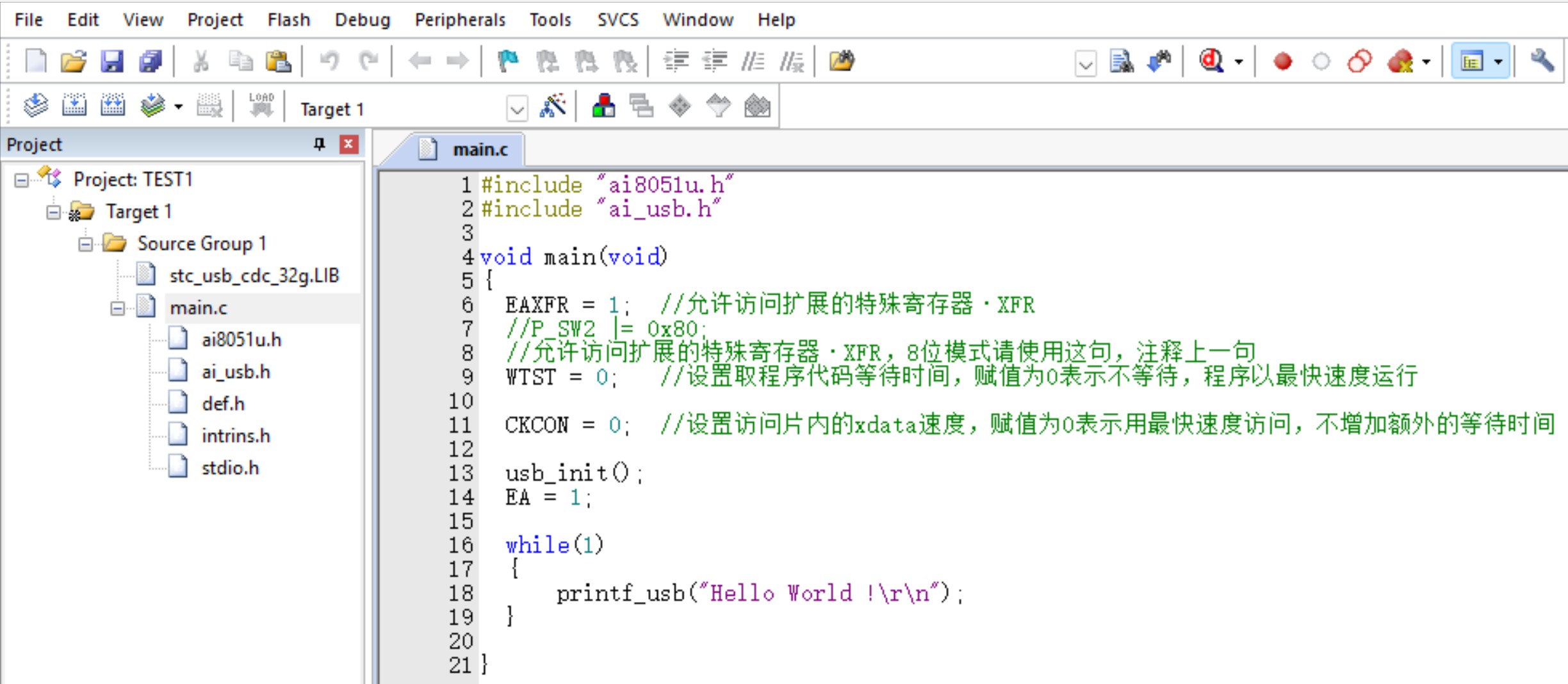The image size is (1568, 684).
Task: Collapse the Source Group 1 folder
Action: point(85,244)
